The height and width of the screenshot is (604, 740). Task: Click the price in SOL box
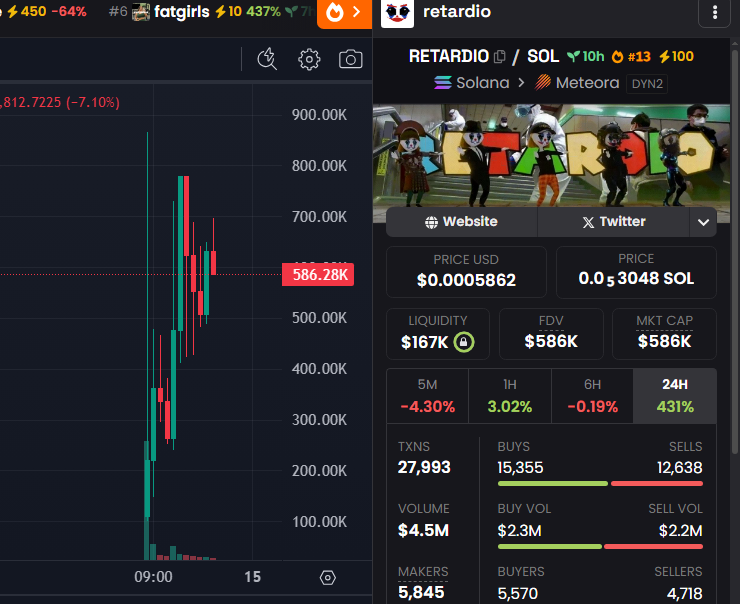[x=636, y=272]
